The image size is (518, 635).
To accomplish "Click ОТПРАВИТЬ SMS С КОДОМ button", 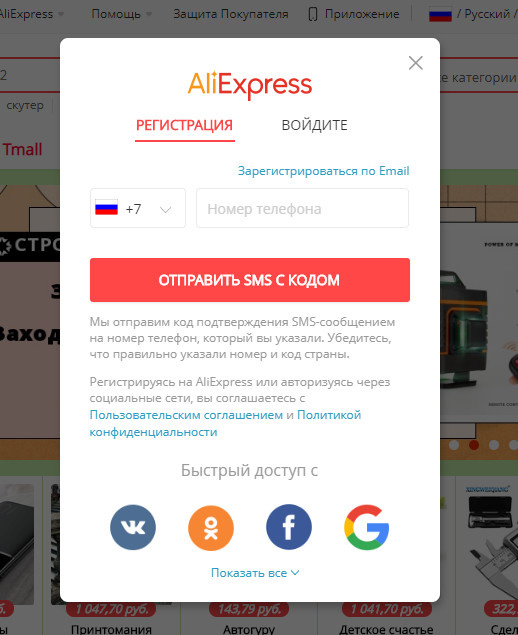I will coord(250,280).
